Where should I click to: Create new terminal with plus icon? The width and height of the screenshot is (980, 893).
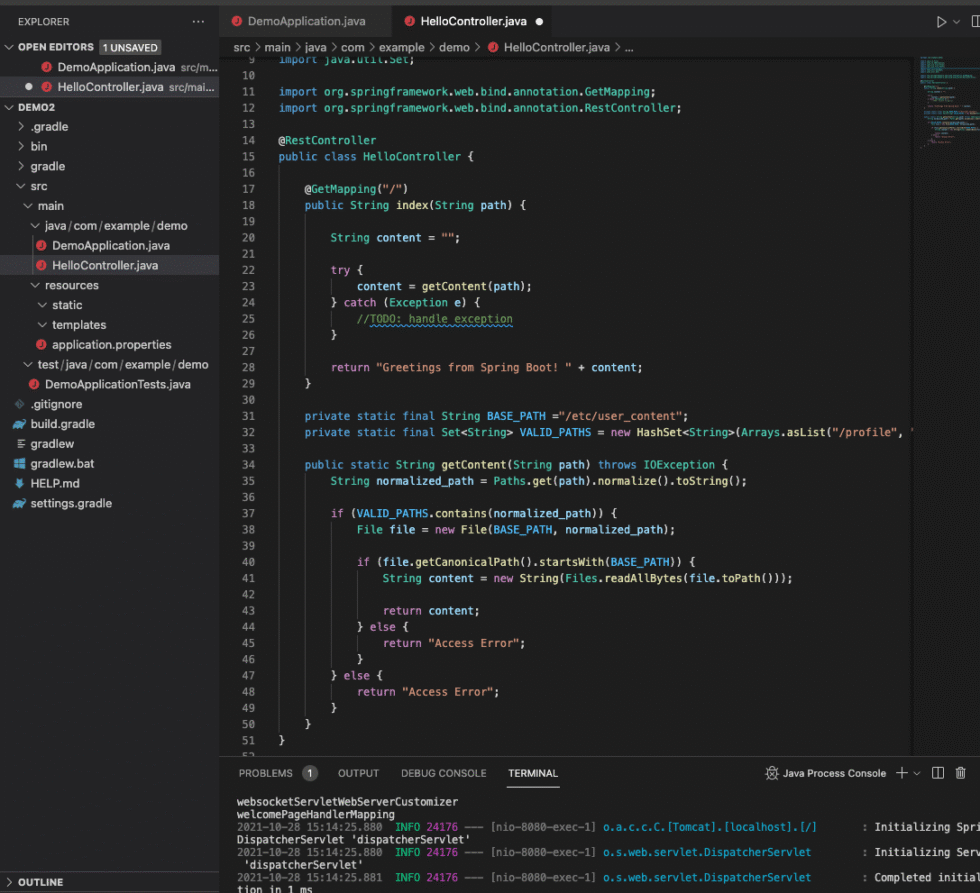901,773
